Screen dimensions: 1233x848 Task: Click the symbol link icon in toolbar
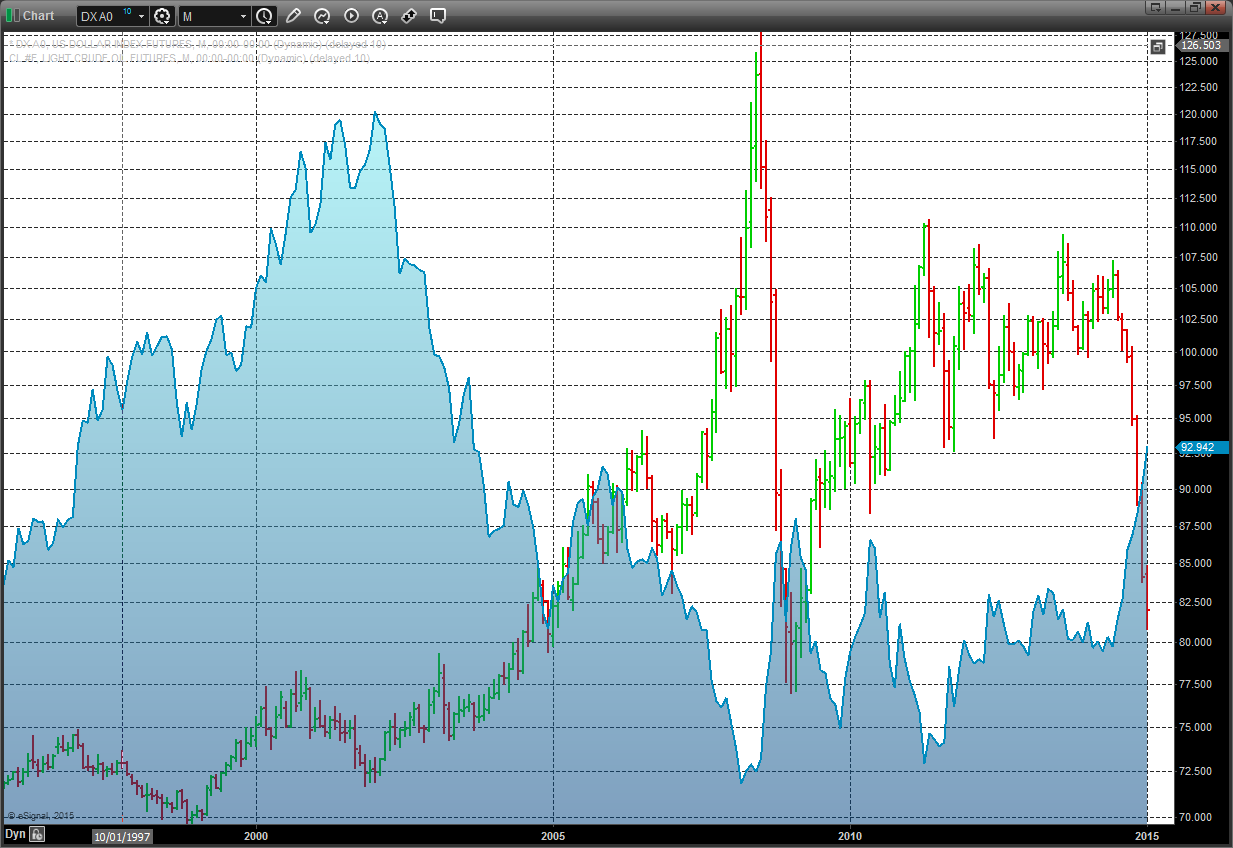pyautogui.click(x=409, y=16)
